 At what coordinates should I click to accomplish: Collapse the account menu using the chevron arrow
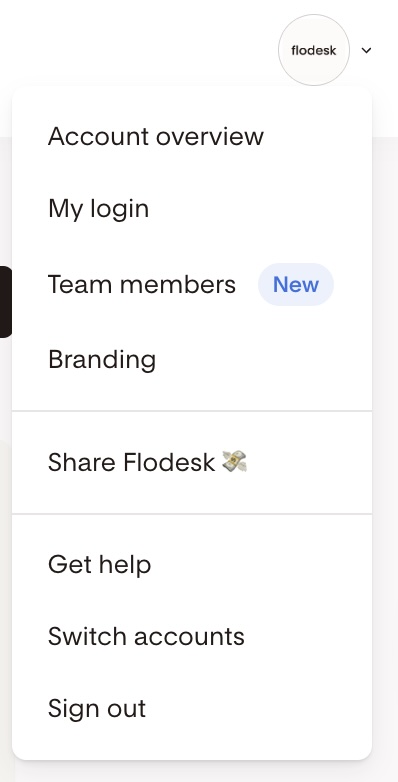[367, 50]
